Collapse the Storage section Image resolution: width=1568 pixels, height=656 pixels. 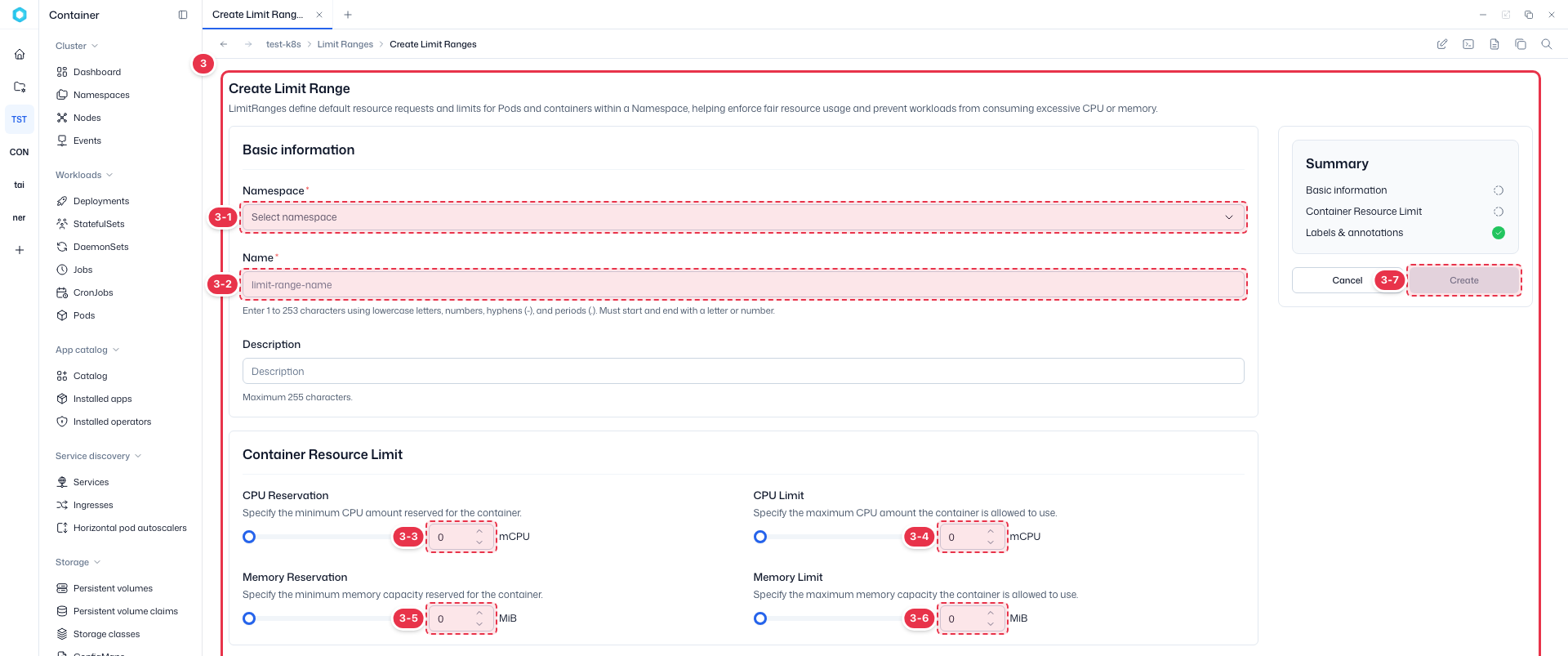point(78,562)
